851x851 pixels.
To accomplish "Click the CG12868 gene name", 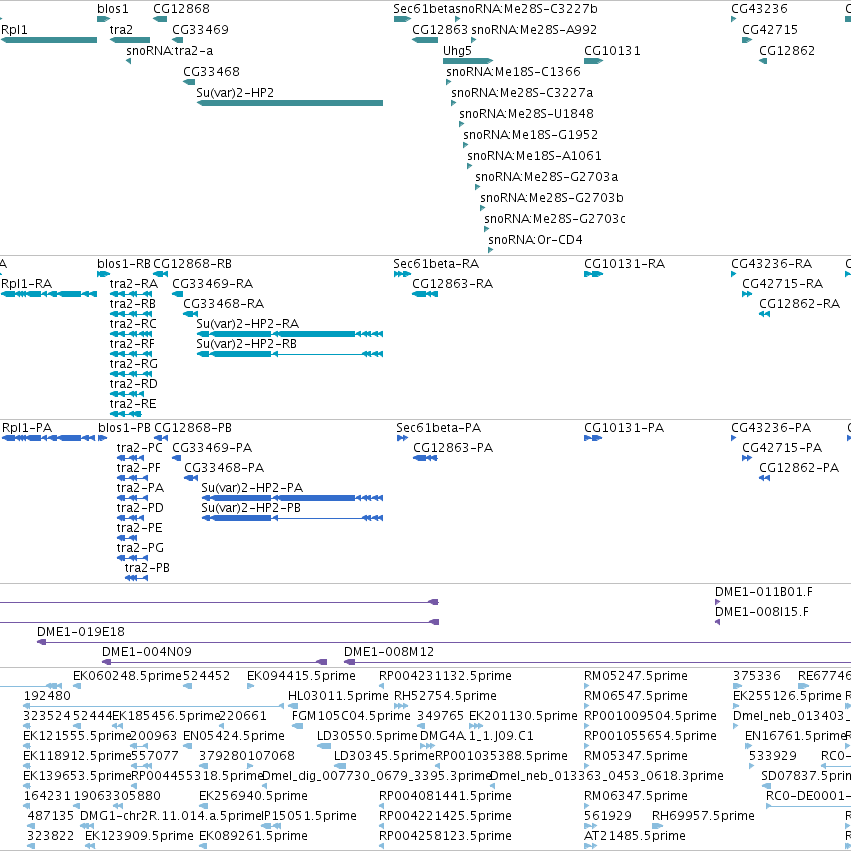I will 181,9.
